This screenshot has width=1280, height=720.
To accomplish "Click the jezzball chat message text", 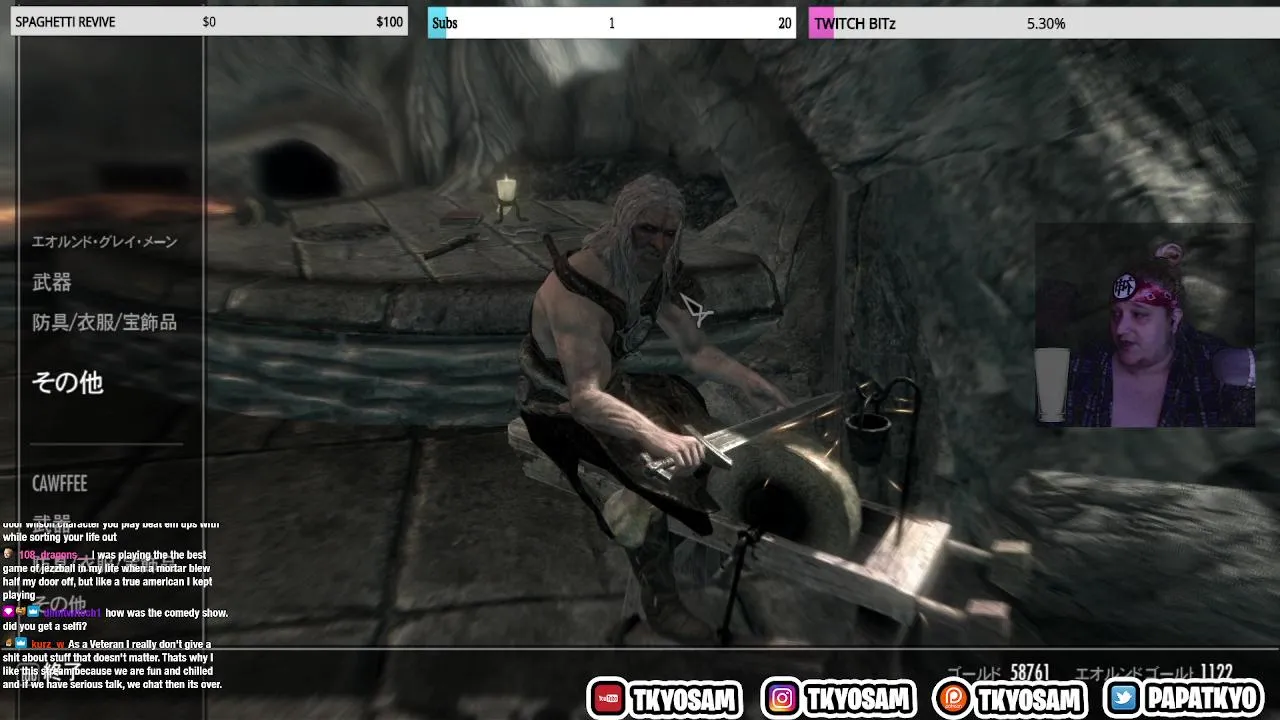I will pos(107,575).
